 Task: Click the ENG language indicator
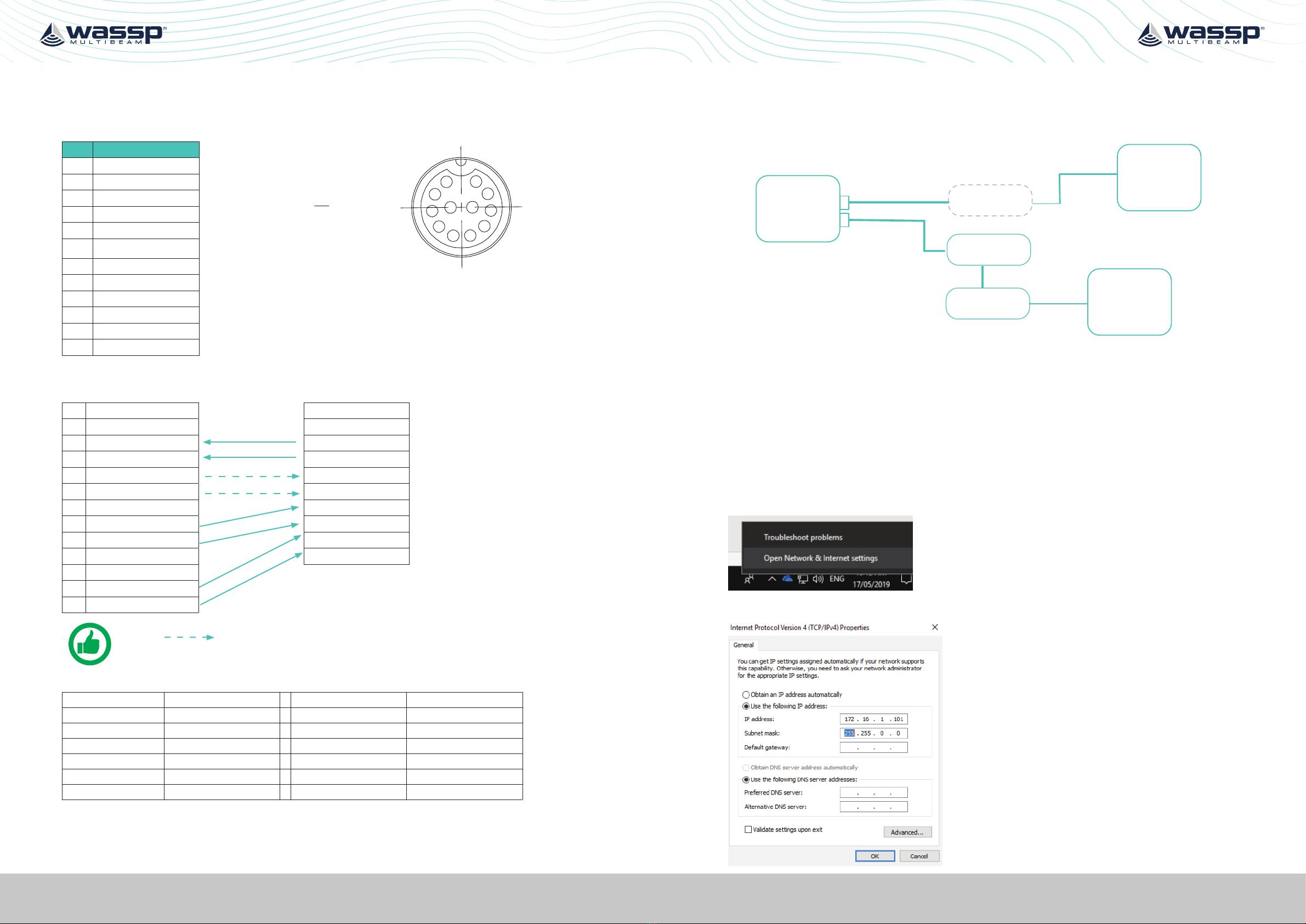click(837, 579)
